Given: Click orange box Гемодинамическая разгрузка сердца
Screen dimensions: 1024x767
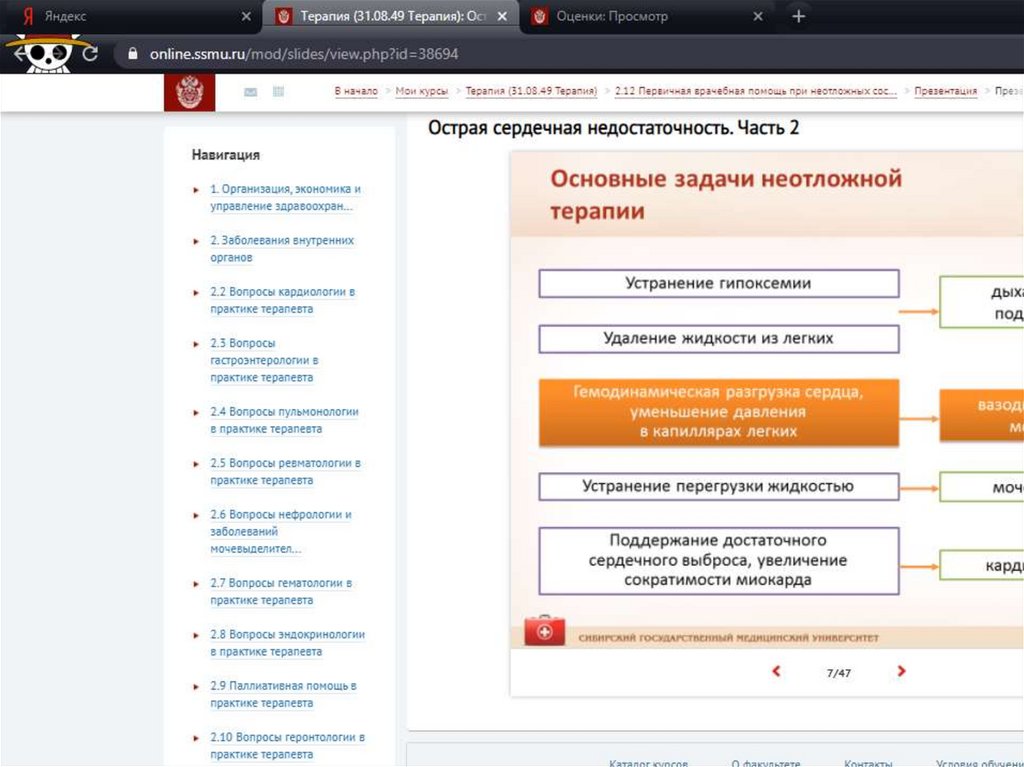Looking at the screenshot, I should tap(718, 412).
